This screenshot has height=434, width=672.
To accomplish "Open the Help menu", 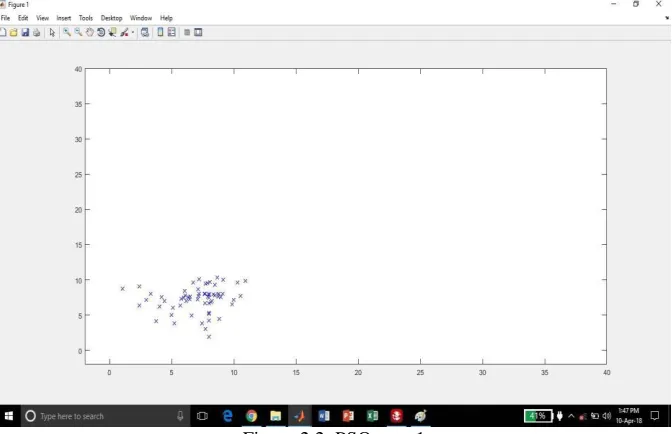I will (166, 18).
